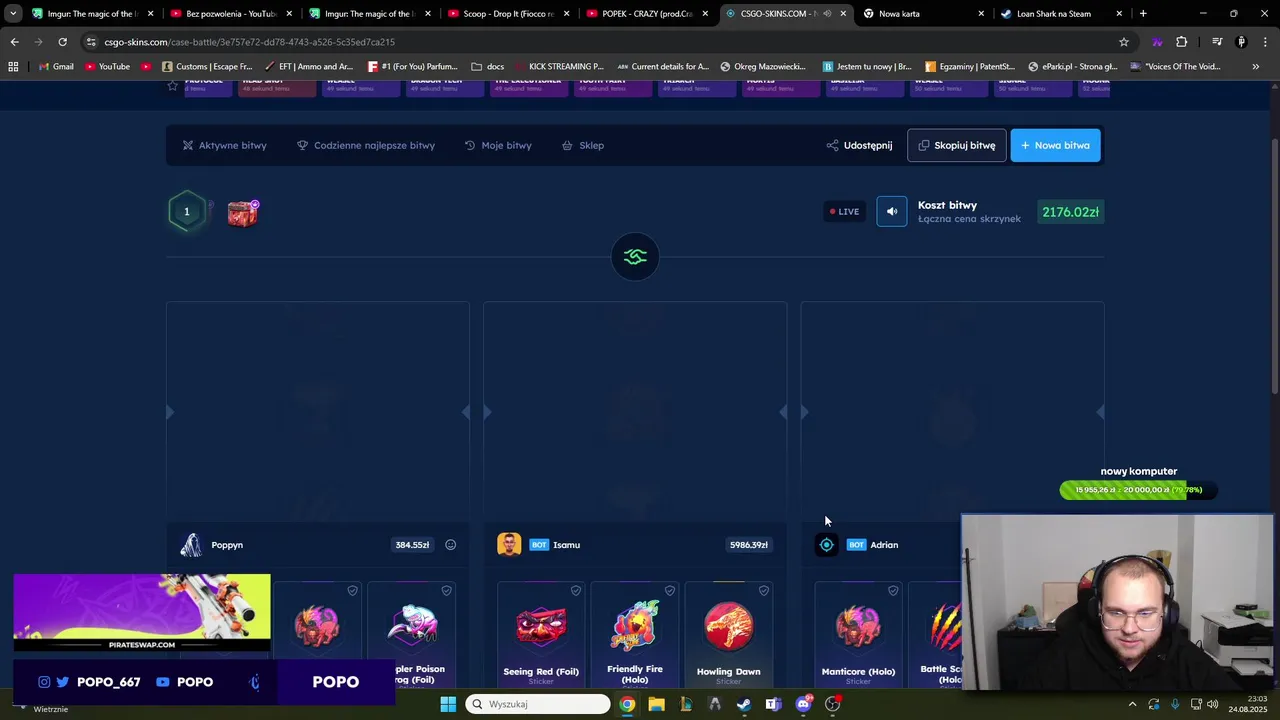The image size is (1280, 720).
Task: Click the Nowa bitwa button
Action: (1055, 145)
